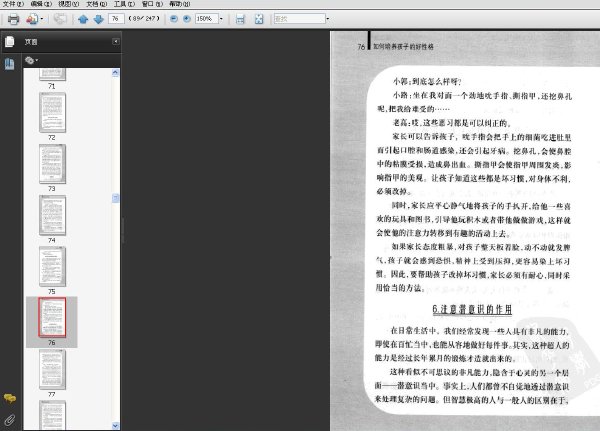Click the grayed-out email icon in toolbar
The image size is (600, 431).
click(x=60, y=18)
